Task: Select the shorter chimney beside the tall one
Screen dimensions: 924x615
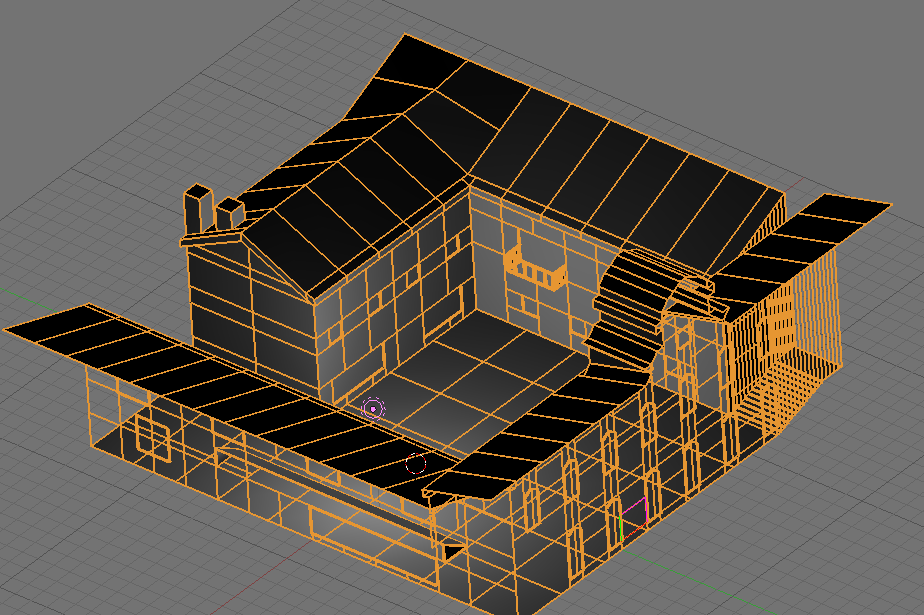Action: pyautogui.click(x=230, y=213)
